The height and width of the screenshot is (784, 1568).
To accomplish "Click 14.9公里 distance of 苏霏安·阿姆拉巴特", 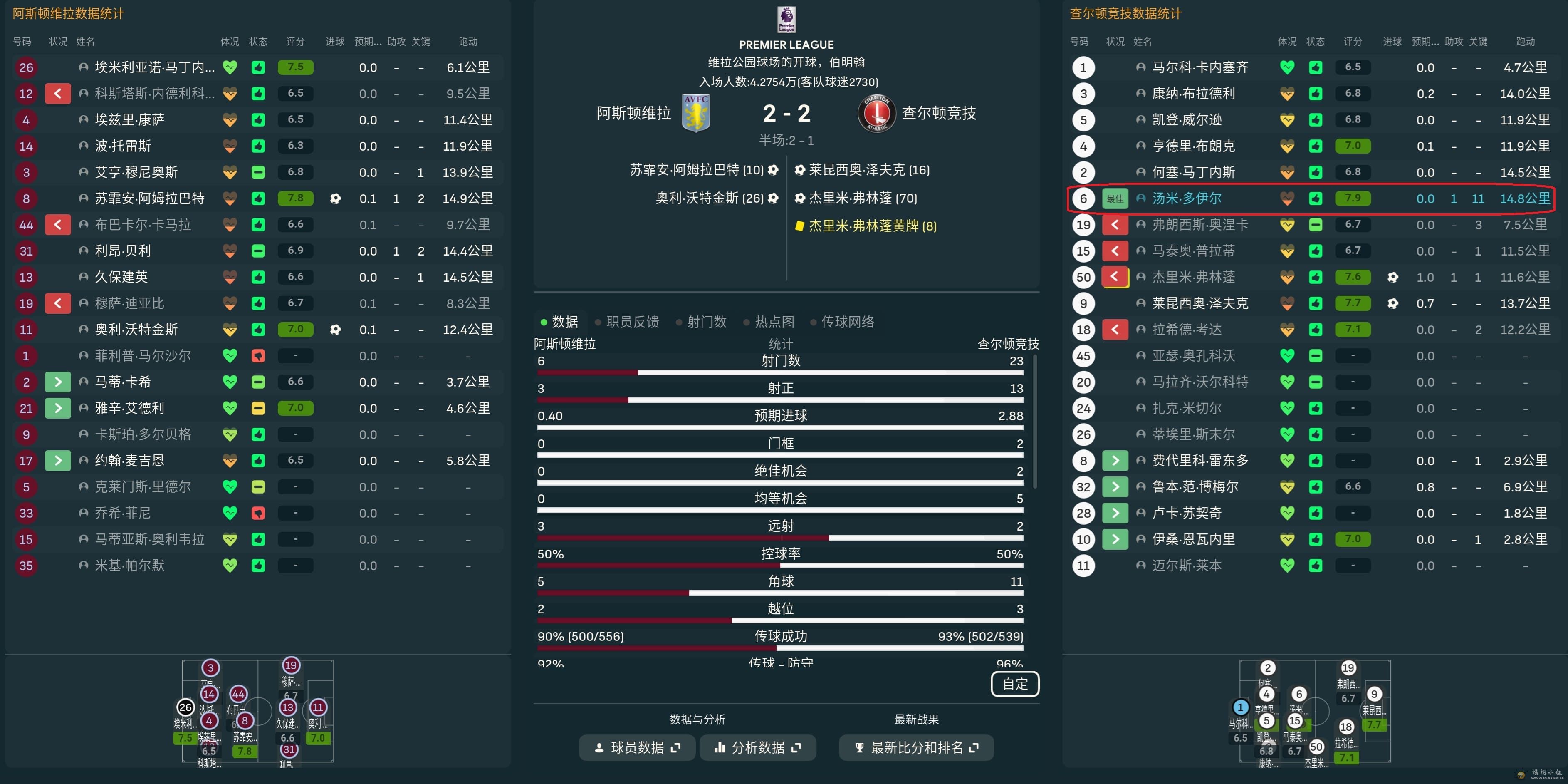I will coord(467,198).
